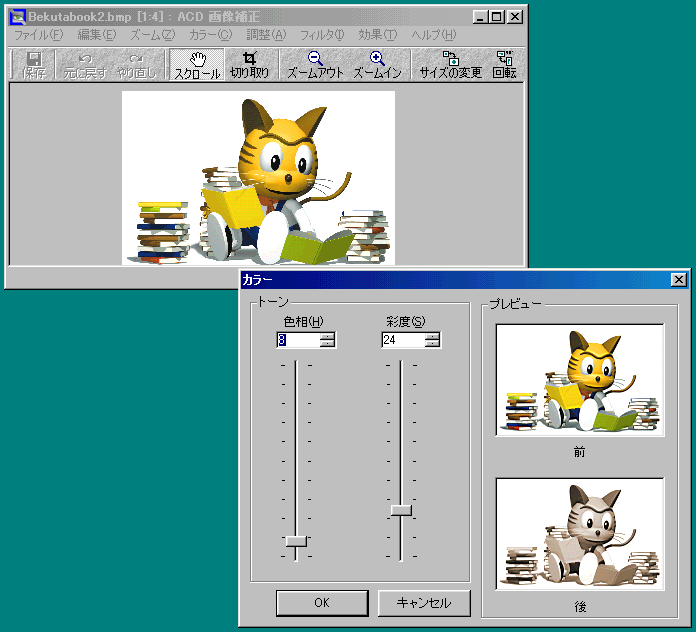Open the ファイル(F) menu

(38, 35)
